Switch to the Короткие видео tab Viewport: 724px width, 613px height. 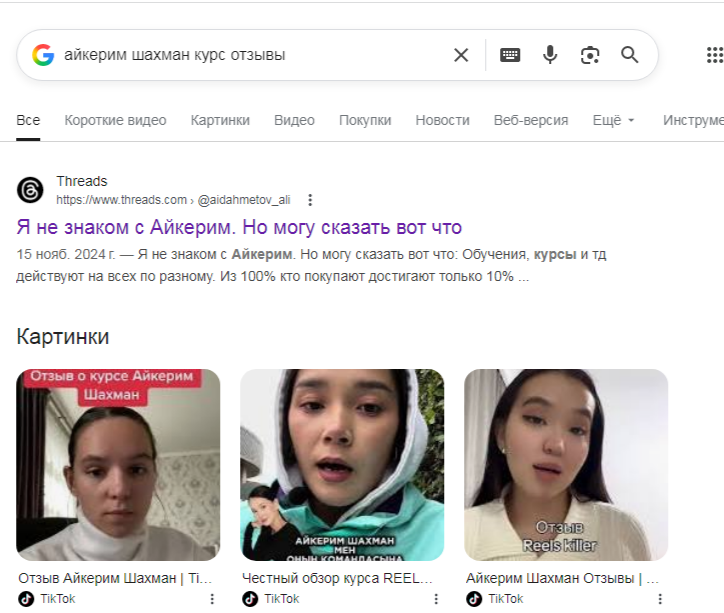coord(115,120)
